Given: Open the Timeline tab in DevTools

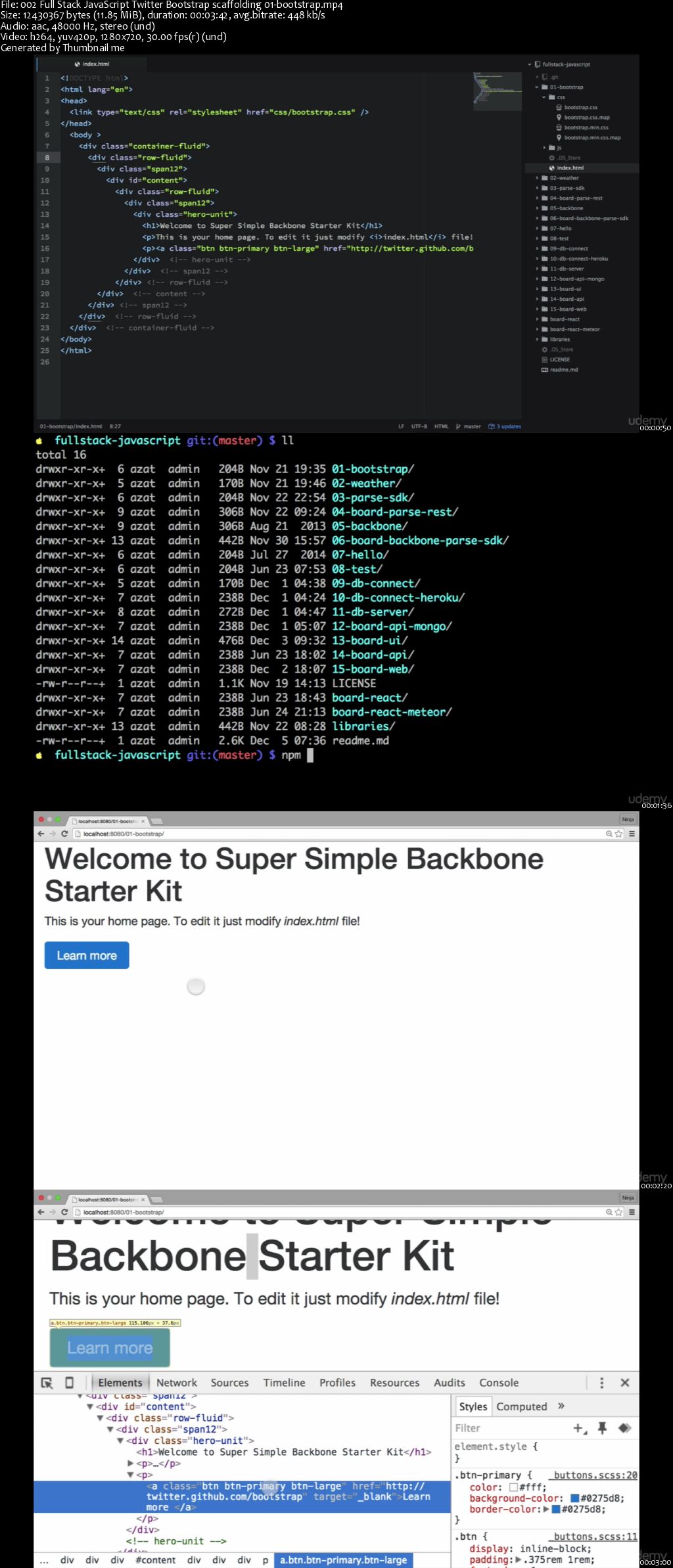Looking at the screenshot, I should pyautogui.click(x=284, y=1383).
